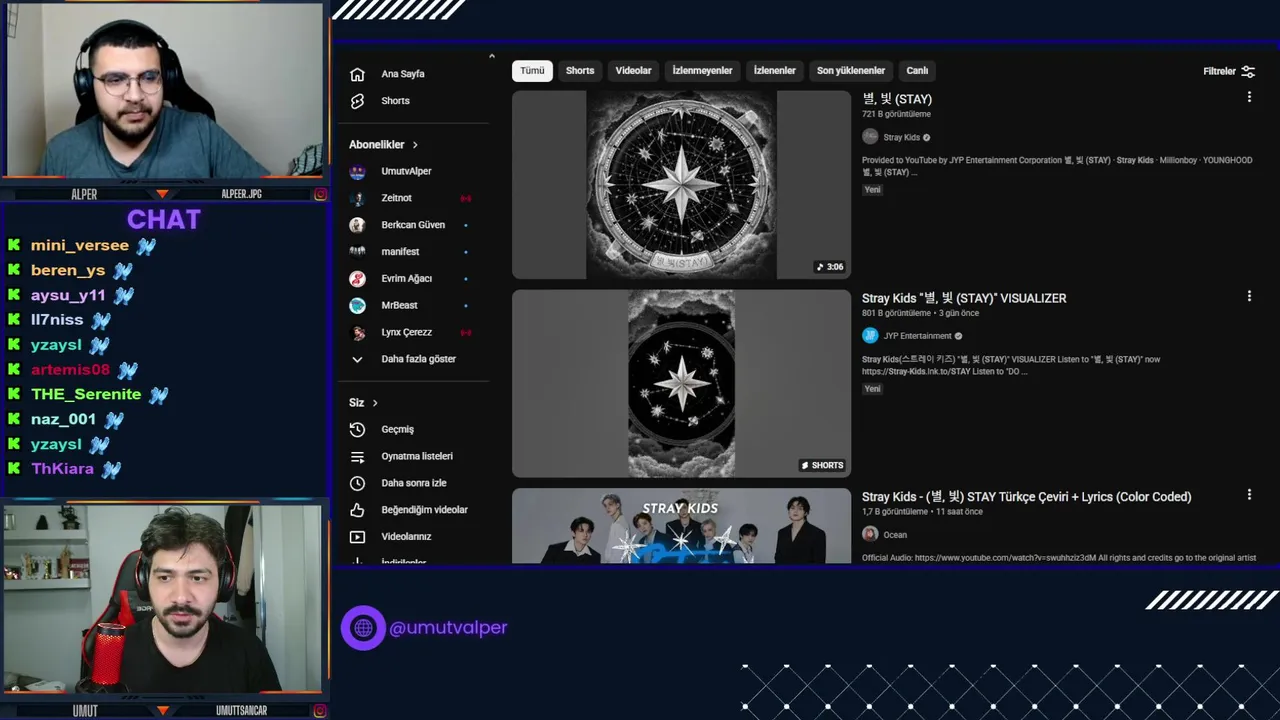1280x720 pixels.
Task: Open options menu for STAY Türkçe Çeviri video
Action: 1249,494
